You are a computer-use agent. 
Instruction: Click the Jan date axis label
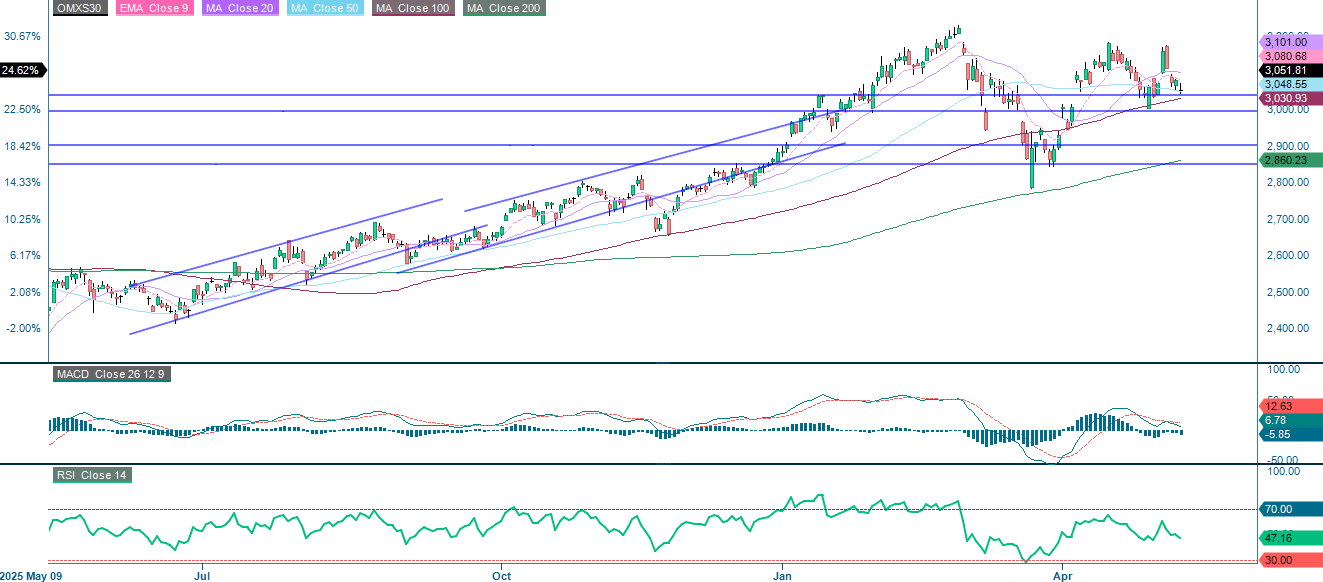tap(783, 575)
